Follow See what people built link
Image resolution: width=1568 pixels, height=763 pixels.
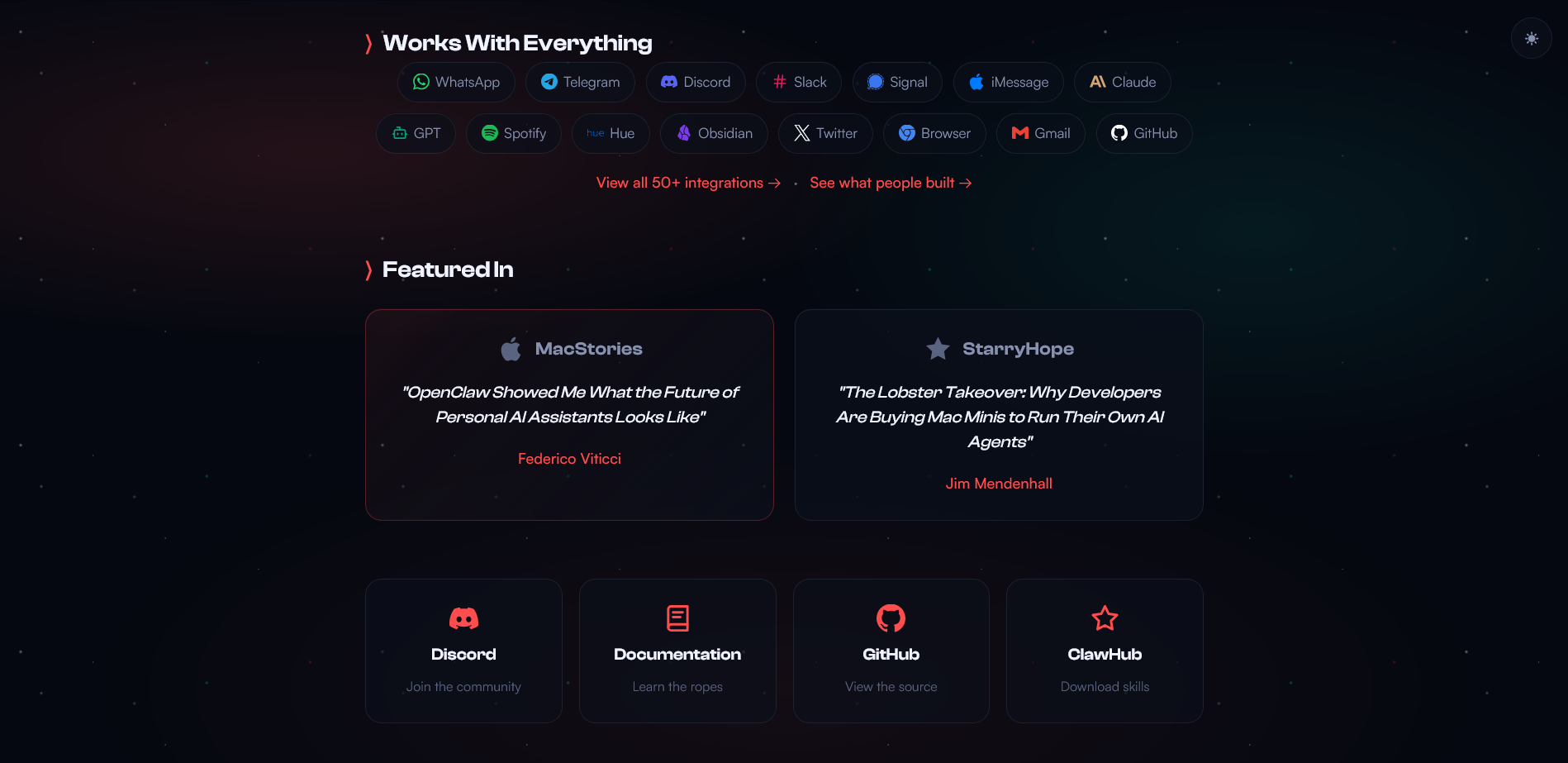891,183
